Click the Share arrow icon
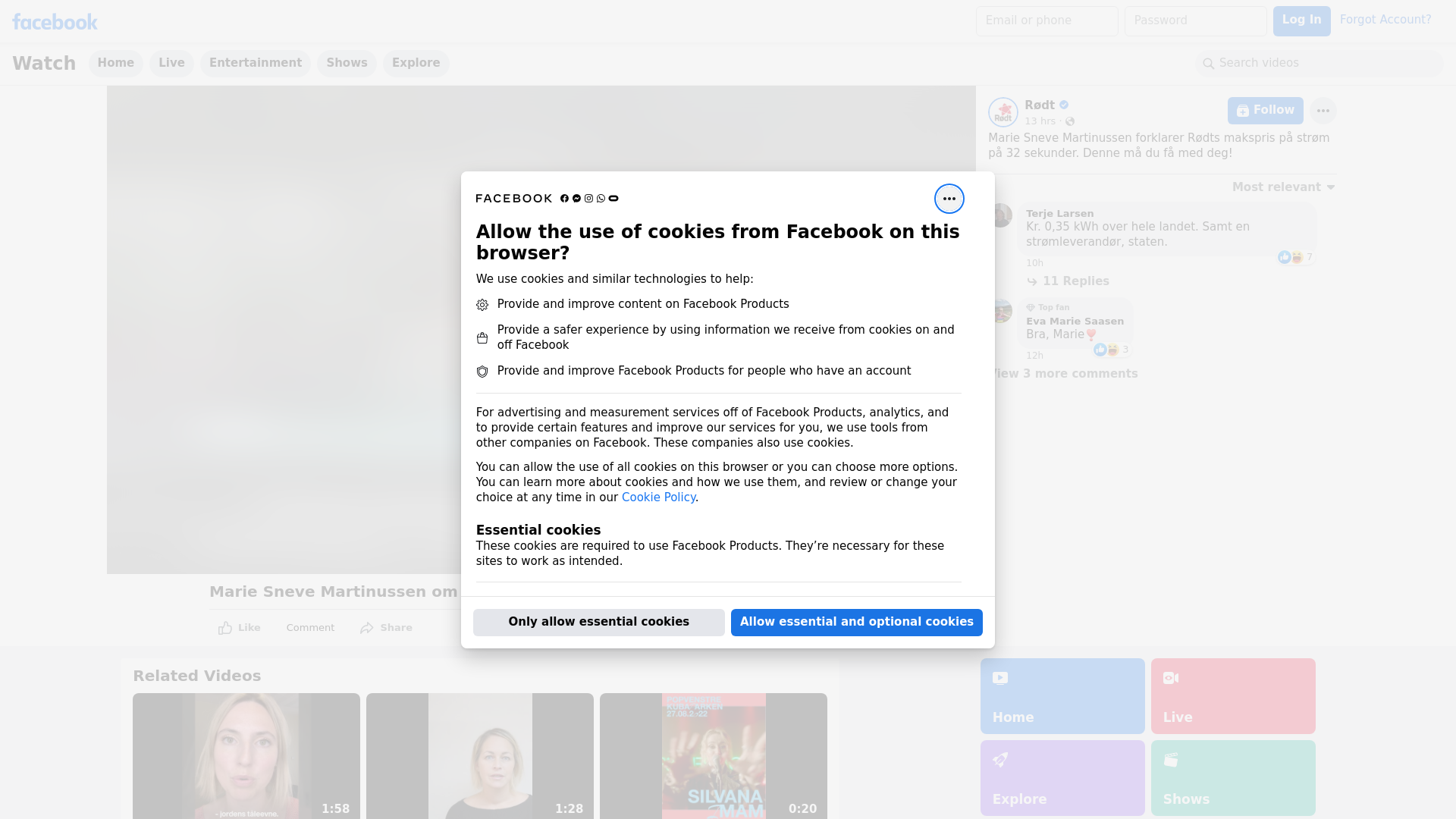The image size is (1456, 819). [367, 628]
